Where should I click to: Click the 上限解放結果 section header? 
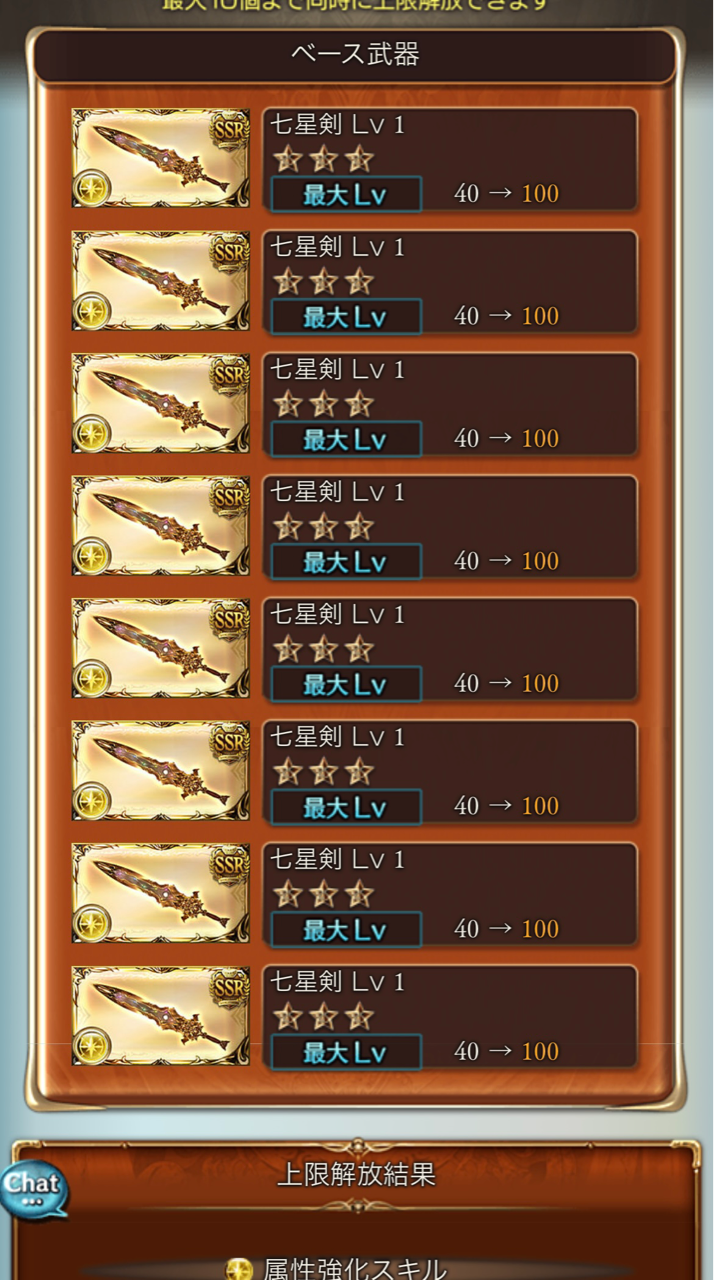tap(356, 1175)
